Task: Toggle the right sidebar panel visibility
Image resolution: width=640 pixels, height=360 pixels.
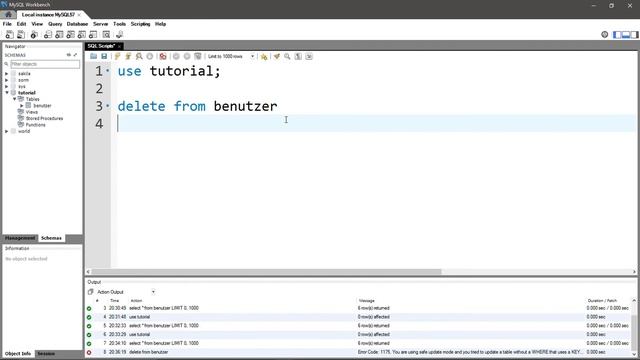Action: point(634,35)
